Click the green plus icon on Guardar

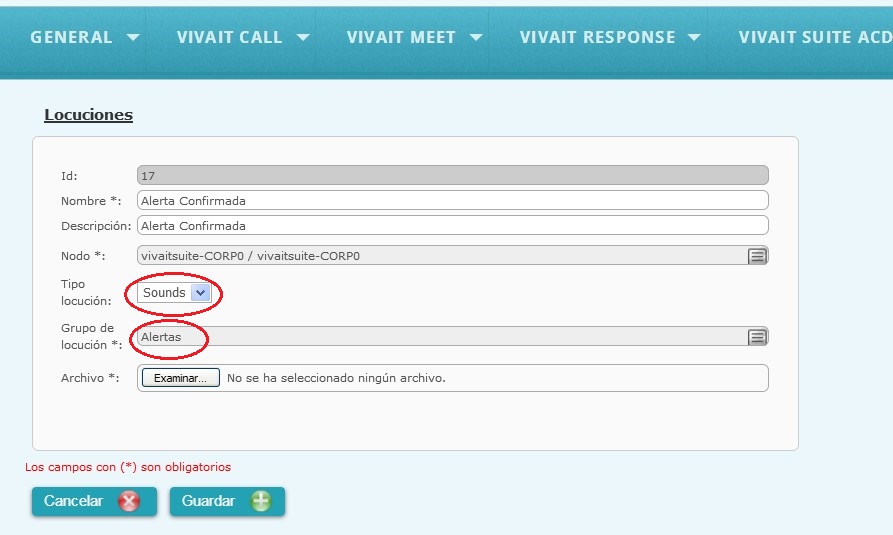point(261,501)
